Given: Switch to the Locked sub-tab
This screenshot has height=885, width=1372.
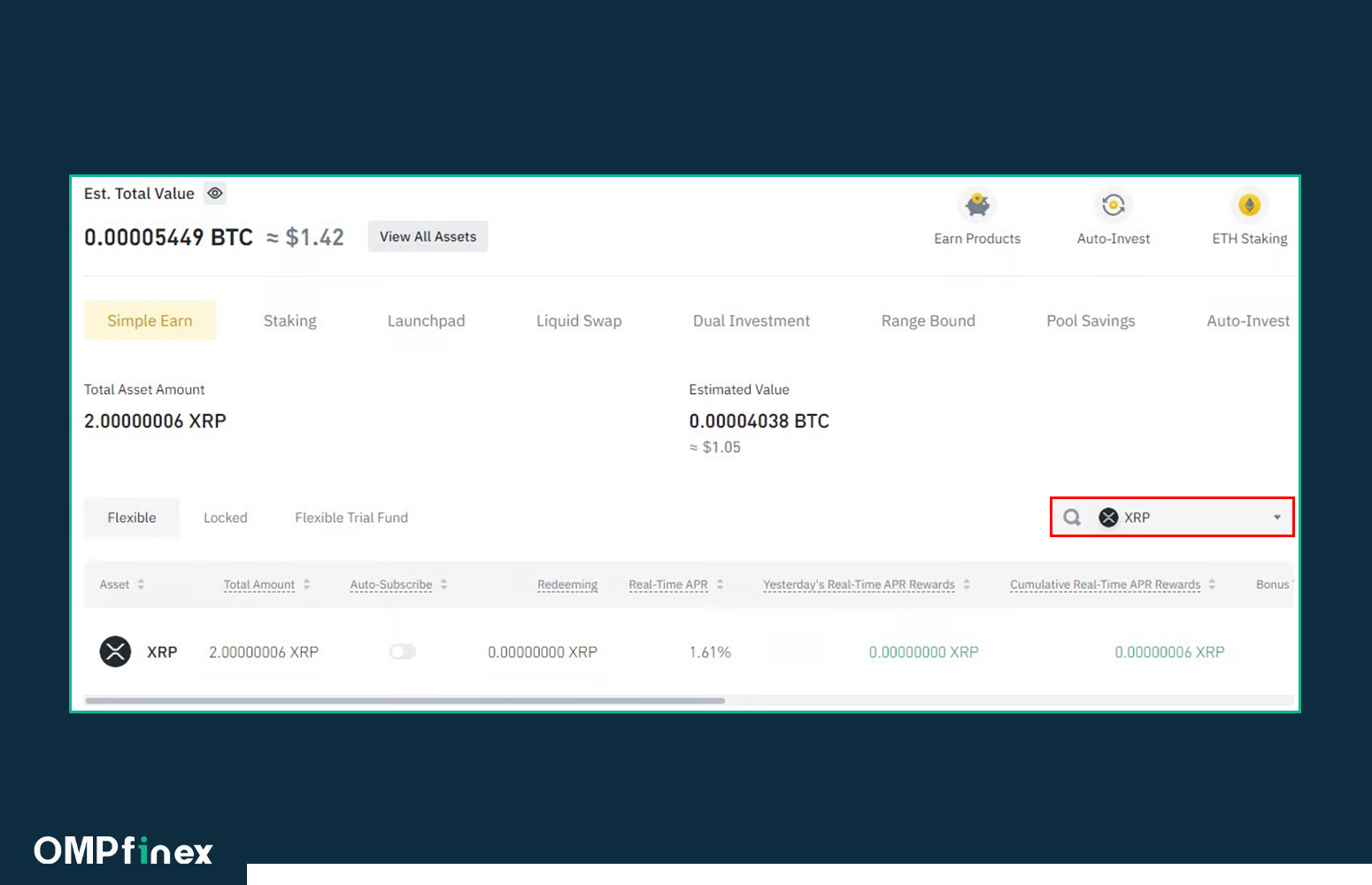Looking at the screenshot, I should click(x=226, y=518).
